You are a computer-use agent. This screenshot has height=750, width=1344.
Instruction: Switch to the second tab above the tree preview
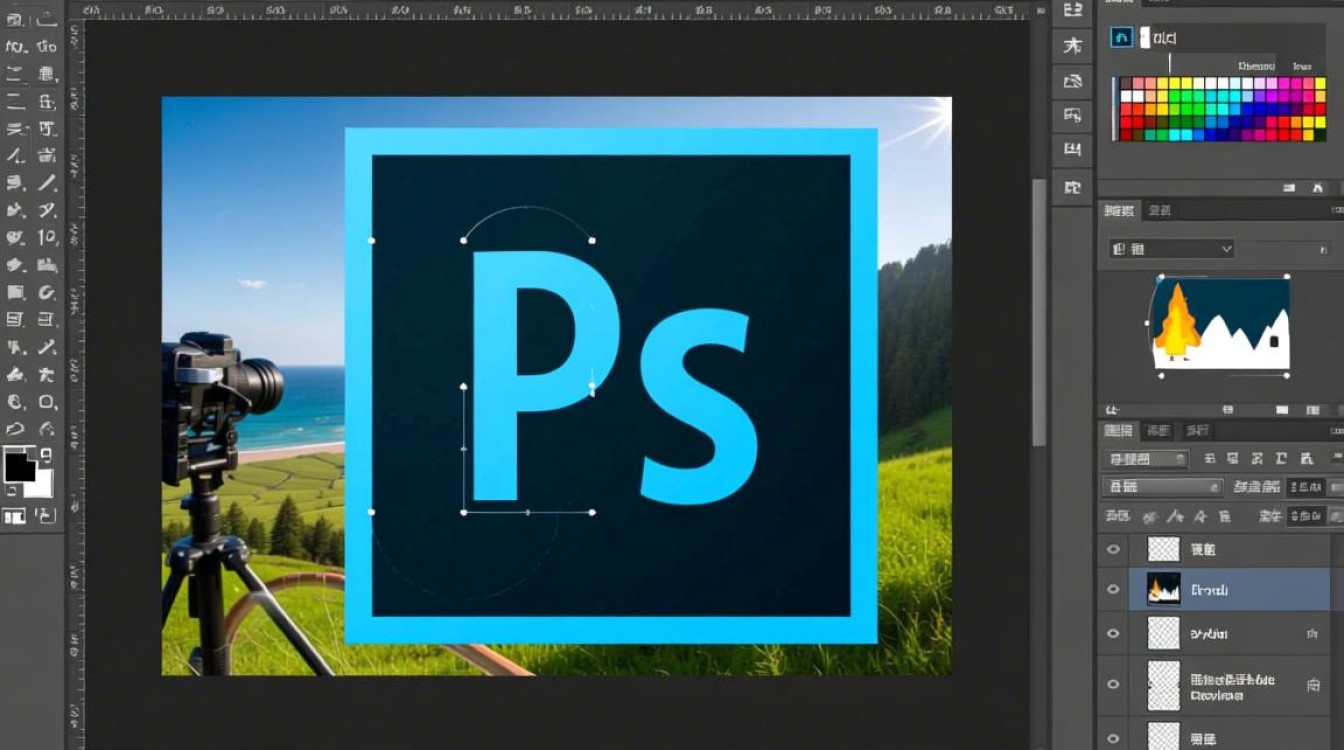pyautogui.click(x=1160, y=210)
